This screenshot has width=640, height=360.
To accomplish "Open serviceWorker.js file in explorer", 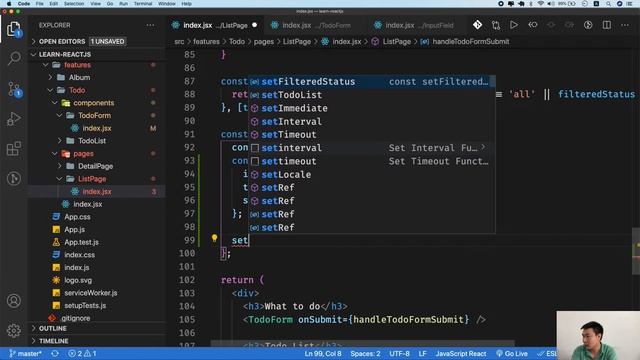I will (91, 293).
